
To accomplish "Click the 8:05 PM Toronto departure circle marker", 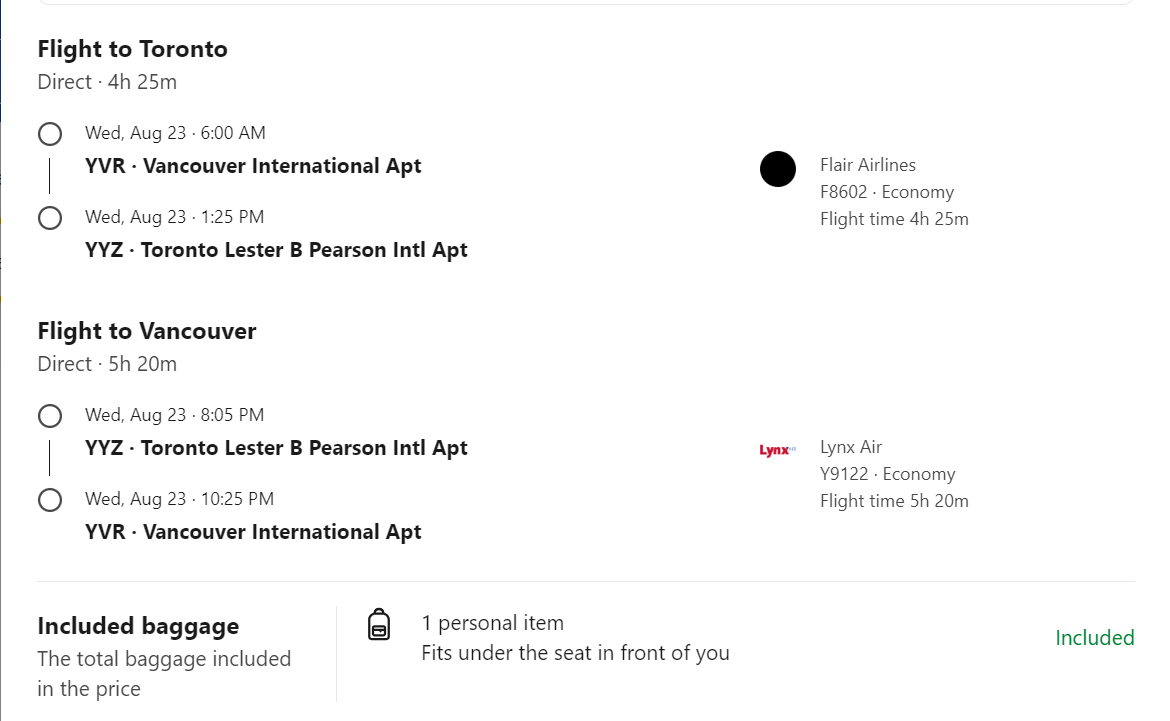I will coord(49,416).
